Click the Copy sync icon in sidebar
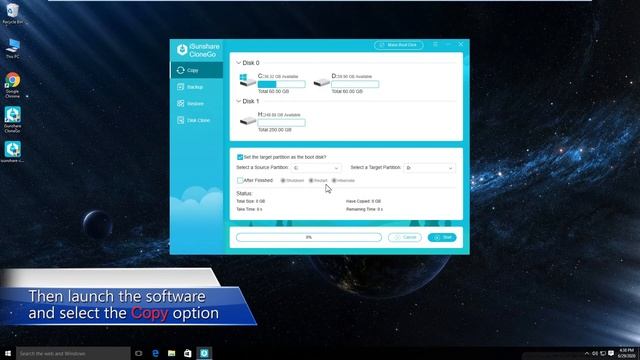 pyautogui.click(x=181, y=70)
